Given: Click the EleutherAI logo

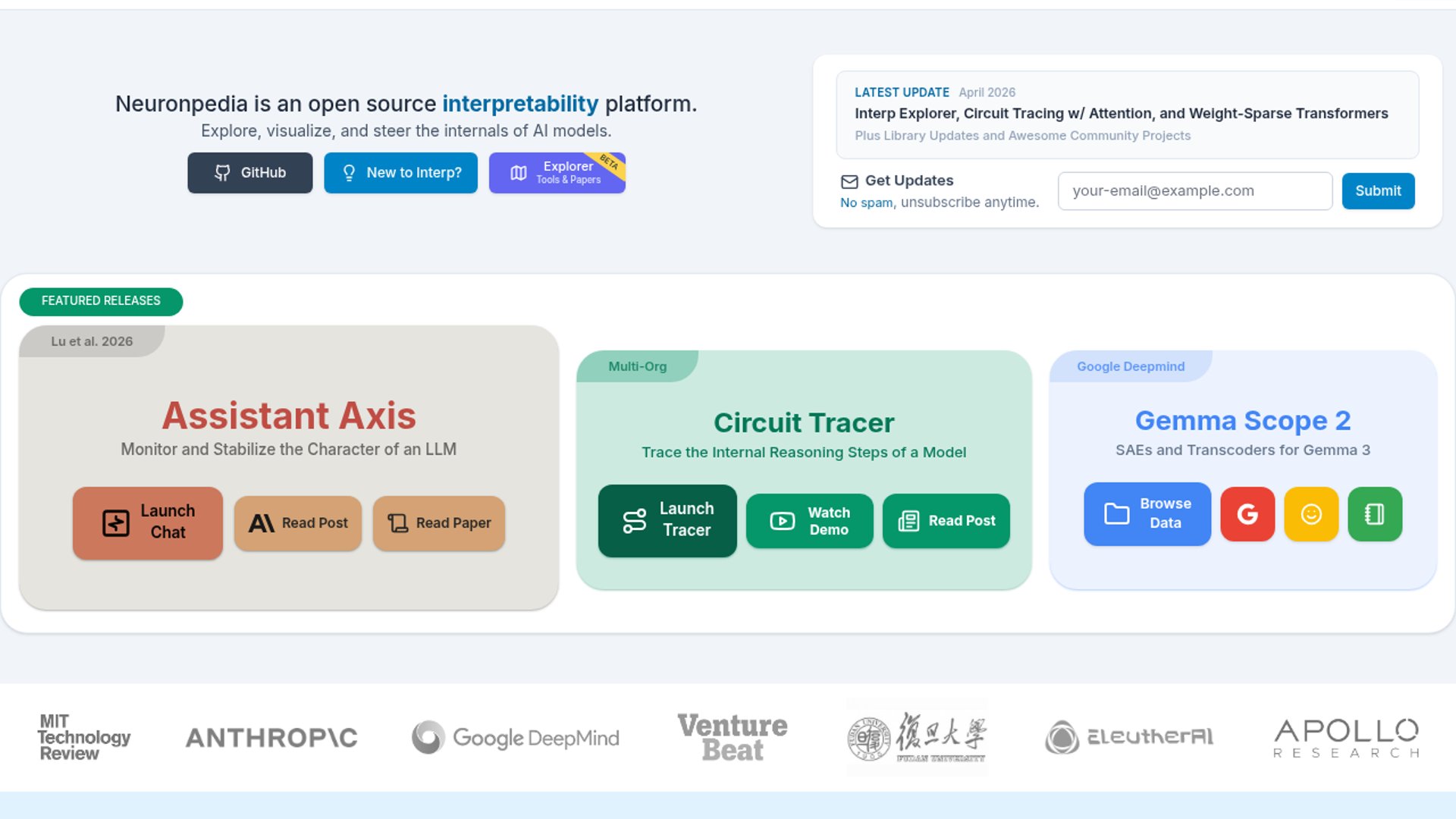Looking at the screenshot, I should [1129, 737].
